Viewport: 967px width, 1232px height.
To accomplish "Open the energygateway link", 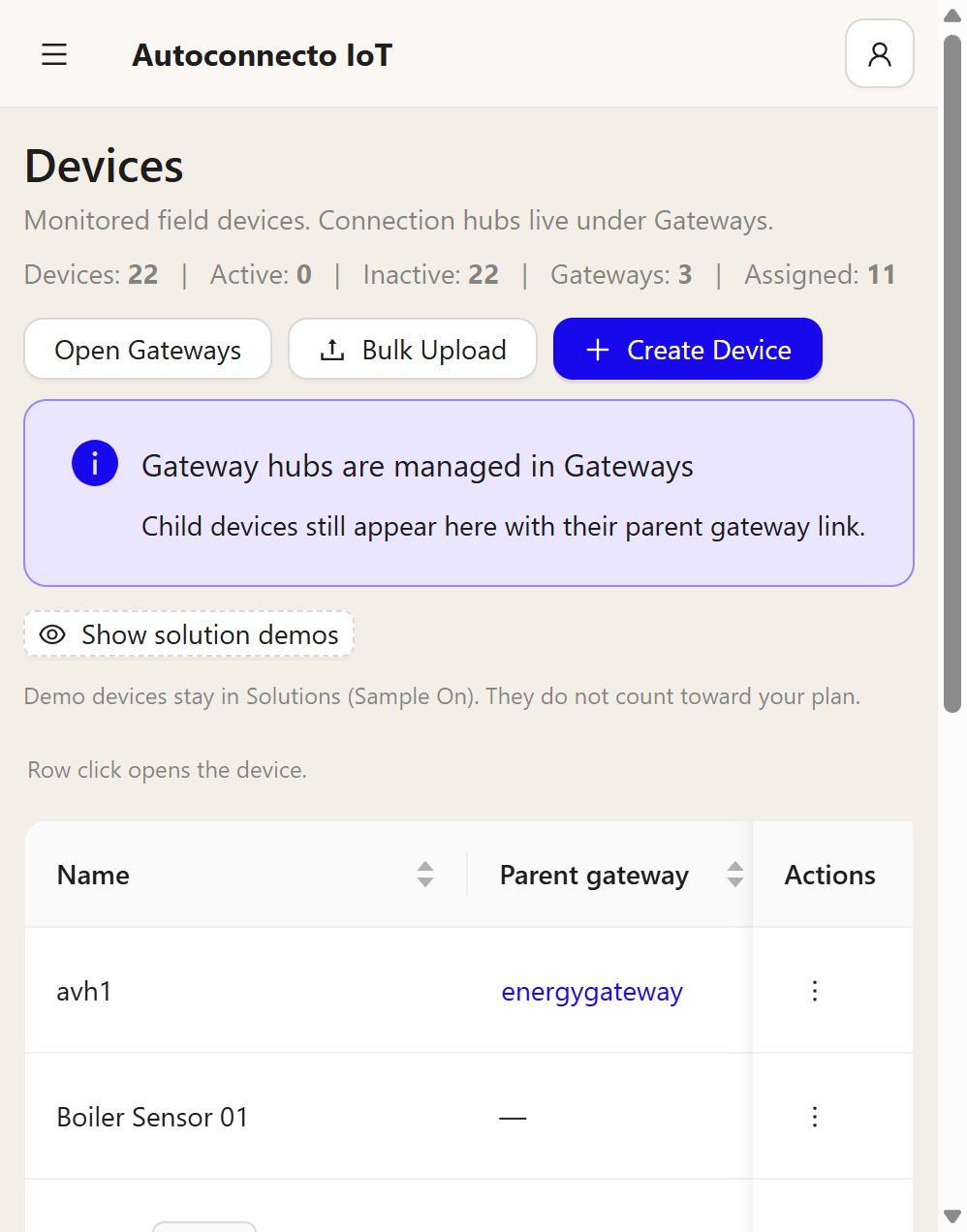I will tap(592, 992).
